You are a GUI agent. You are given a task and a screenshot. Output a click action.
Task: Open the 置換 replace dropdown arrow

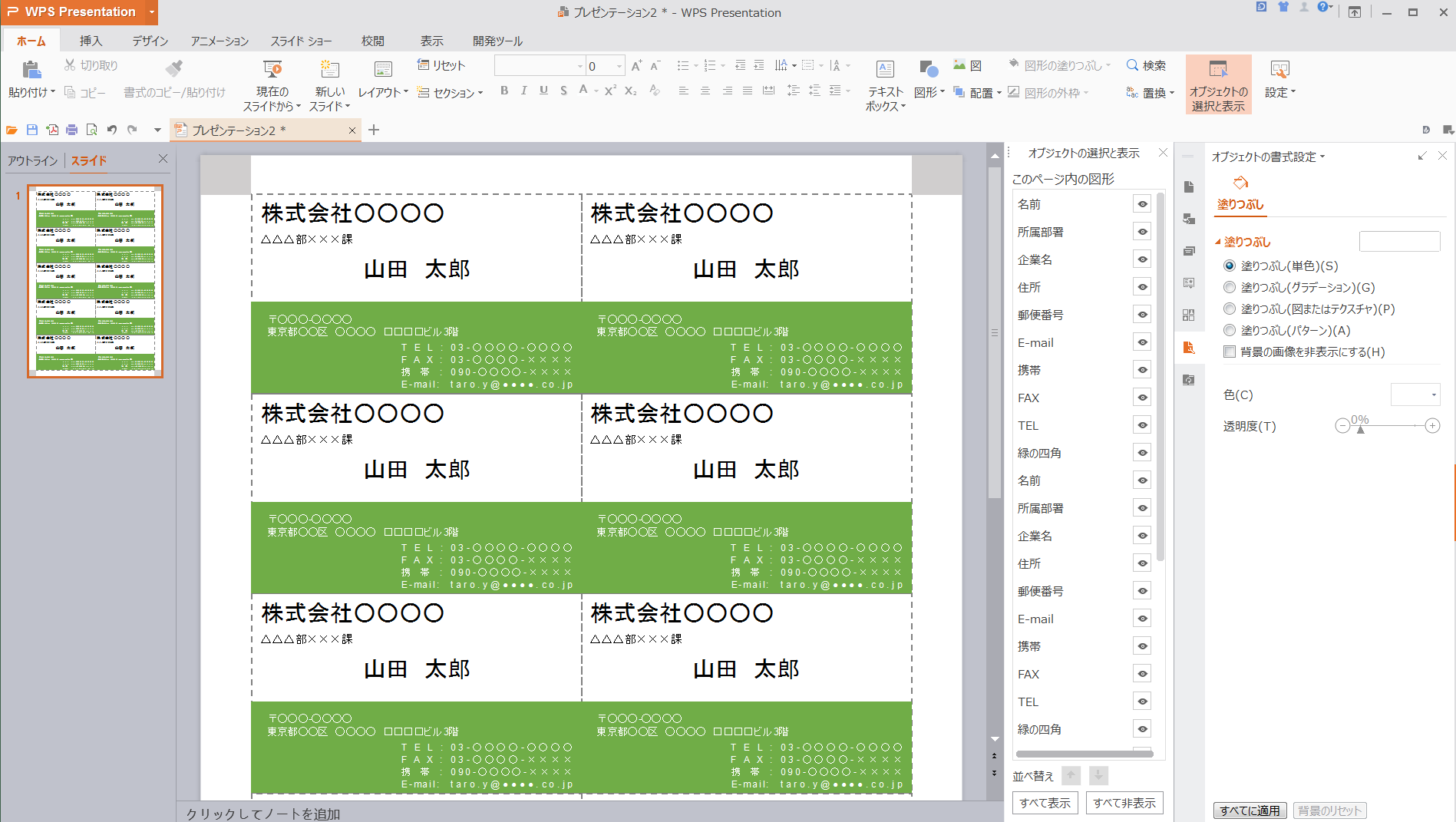(1172, 93)
